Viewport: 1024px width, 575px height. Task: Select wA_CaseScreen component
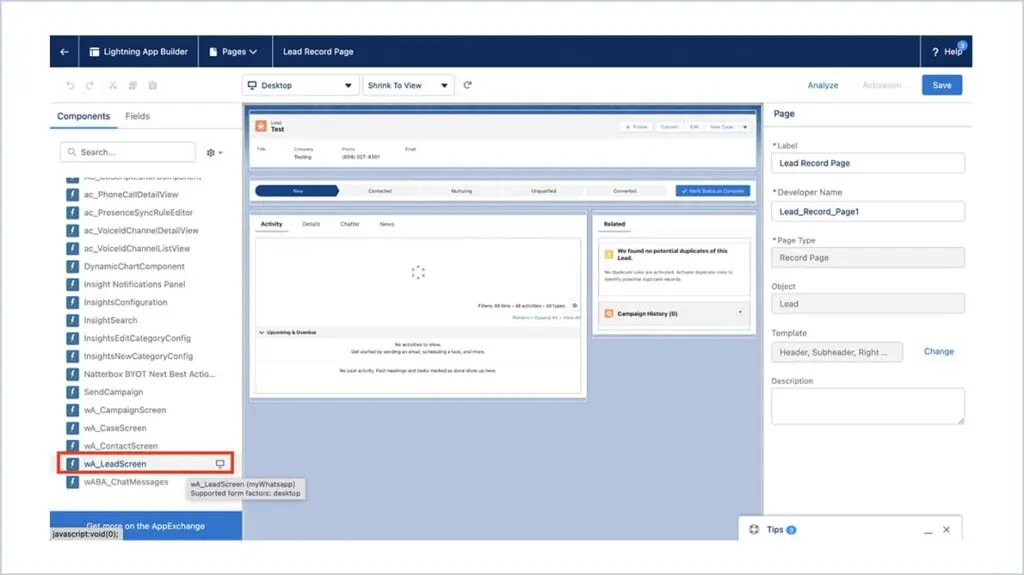(x=115, y=428)
